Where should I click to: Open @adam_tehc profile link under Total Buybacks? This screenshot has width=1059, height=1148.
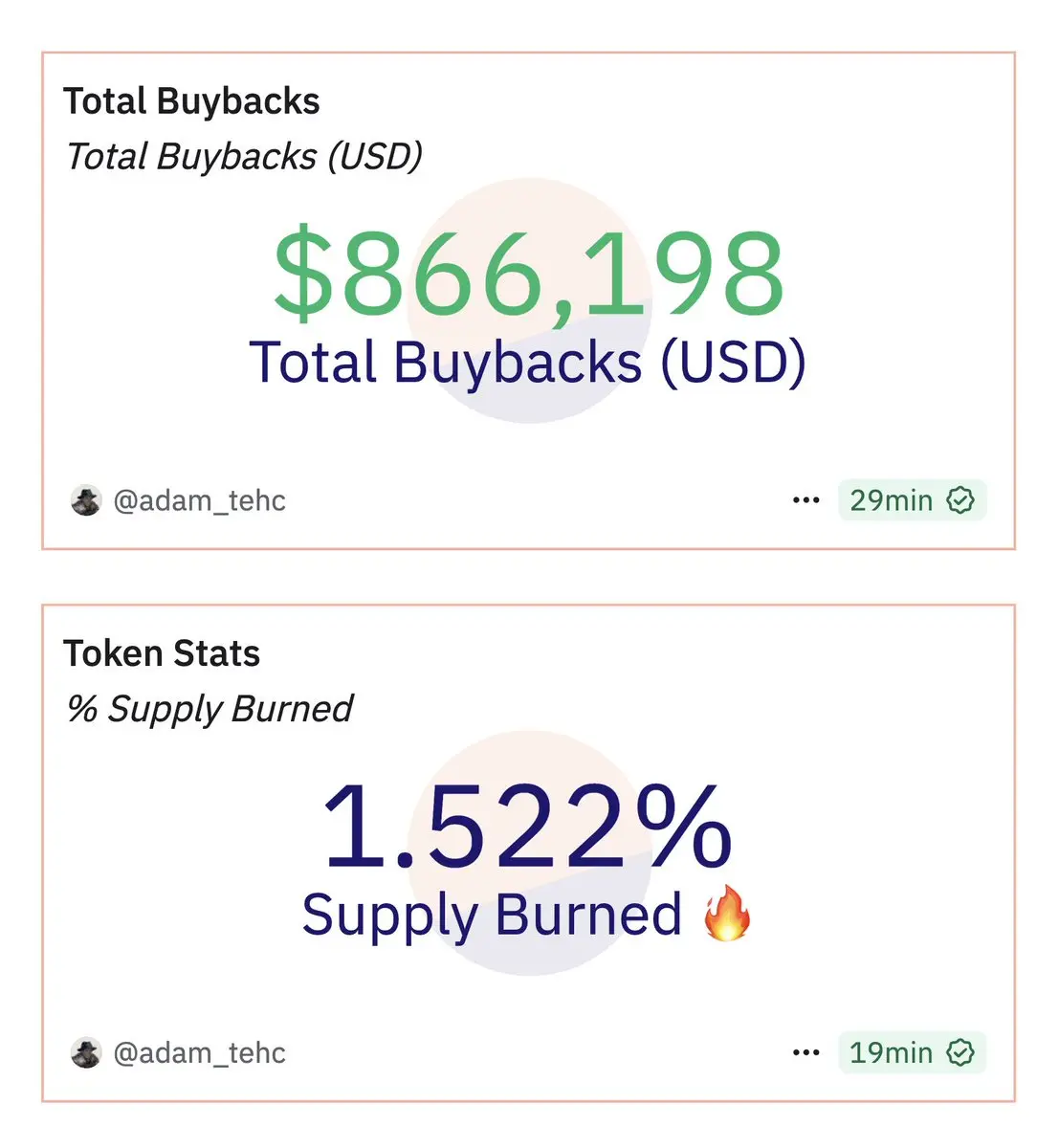point(199,500)
